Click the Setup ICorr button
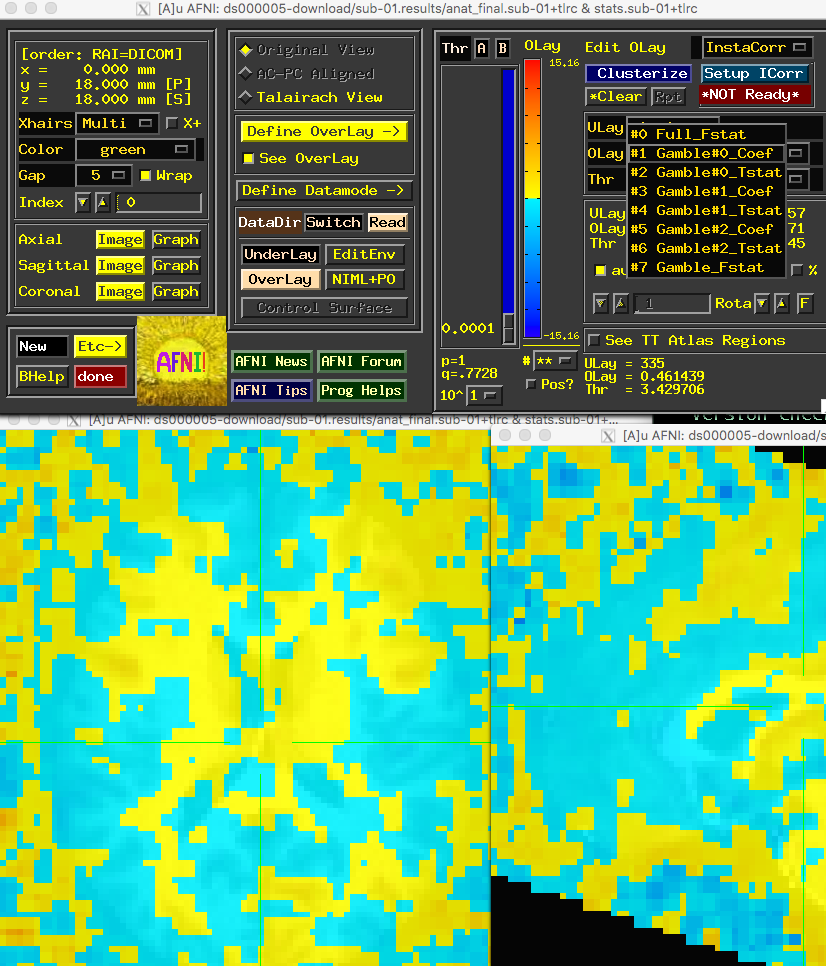The height and width of the screenshot is (966, 826). pos(755,73)
